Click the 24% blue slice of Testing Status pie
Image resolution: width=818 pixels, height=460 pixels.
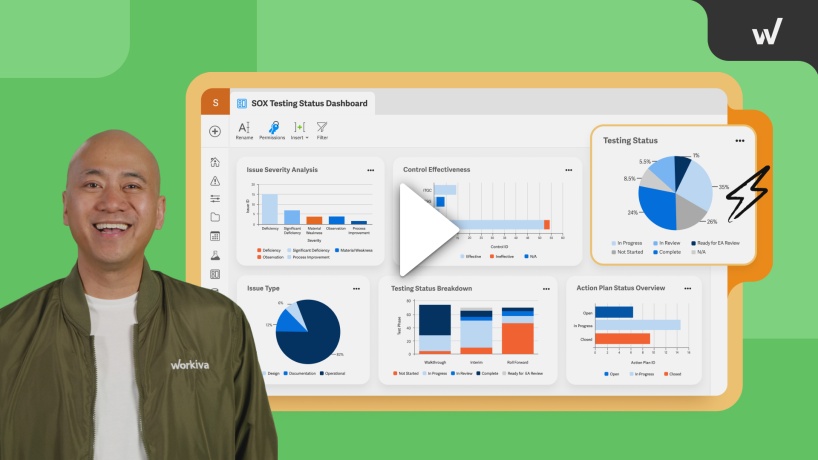point(658,209)
